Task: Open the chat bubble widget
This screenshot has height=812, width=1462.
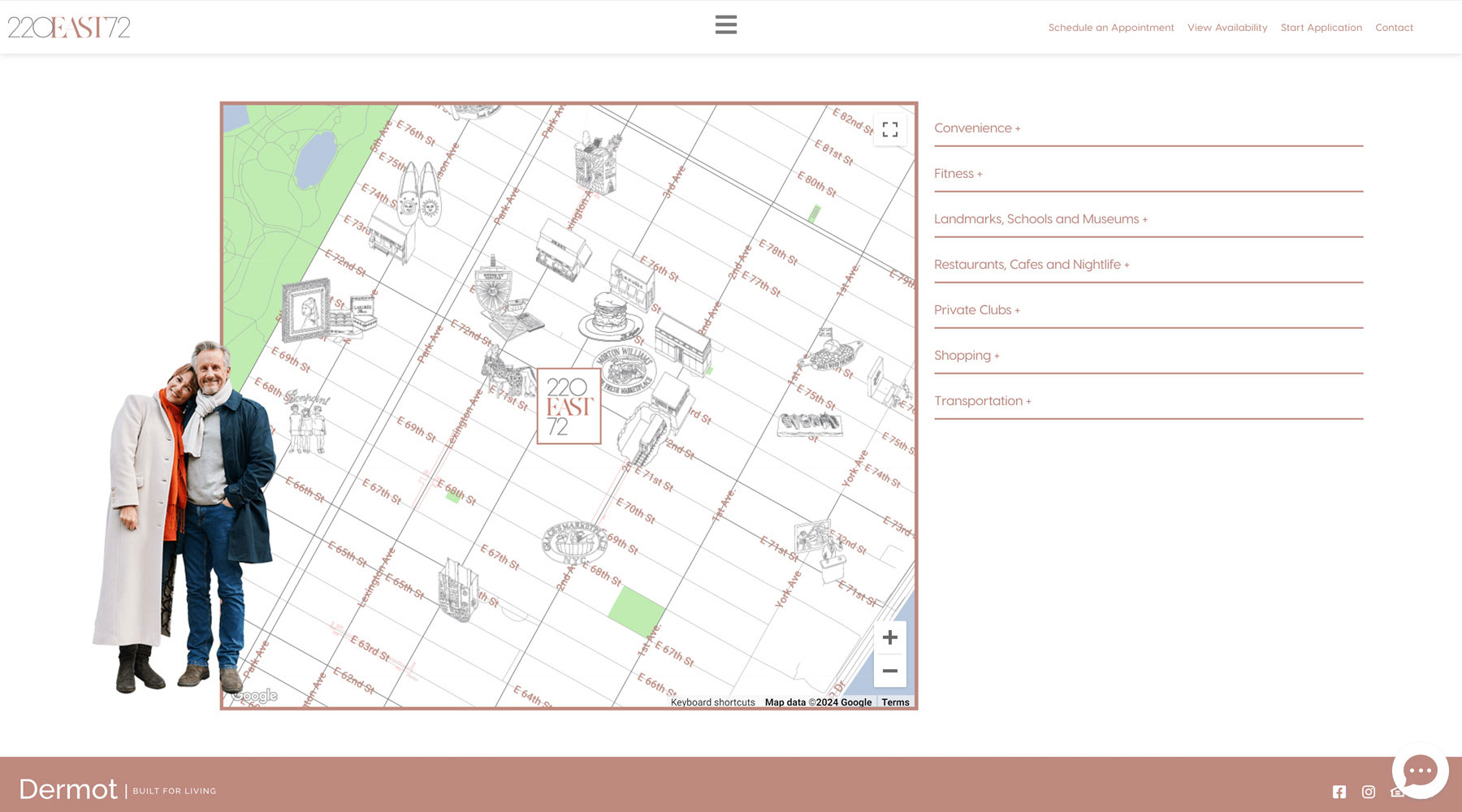Action: click(1419, 771)
